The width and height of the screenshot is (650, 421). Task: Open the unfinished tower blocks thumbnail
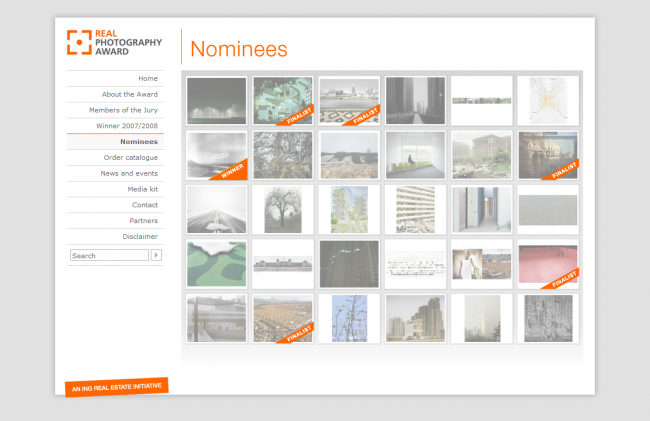pos(415,319)
